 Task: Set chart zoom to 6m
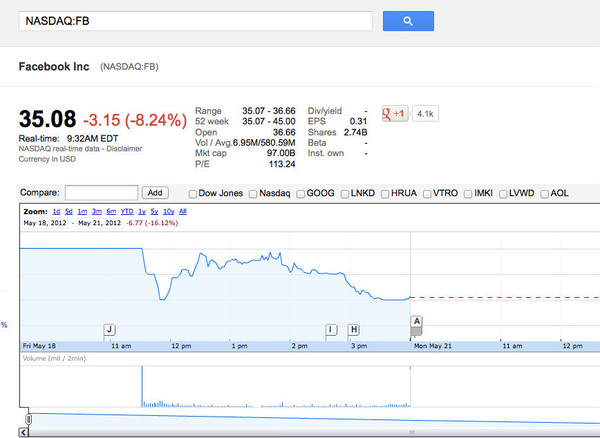click(x=111, y=212)
